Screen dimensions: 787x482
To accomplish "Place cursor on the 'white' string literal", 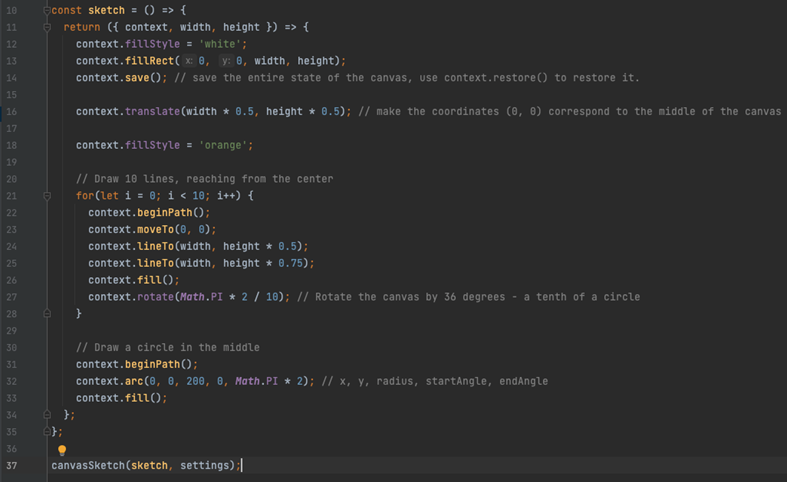I will pos(220,44).
